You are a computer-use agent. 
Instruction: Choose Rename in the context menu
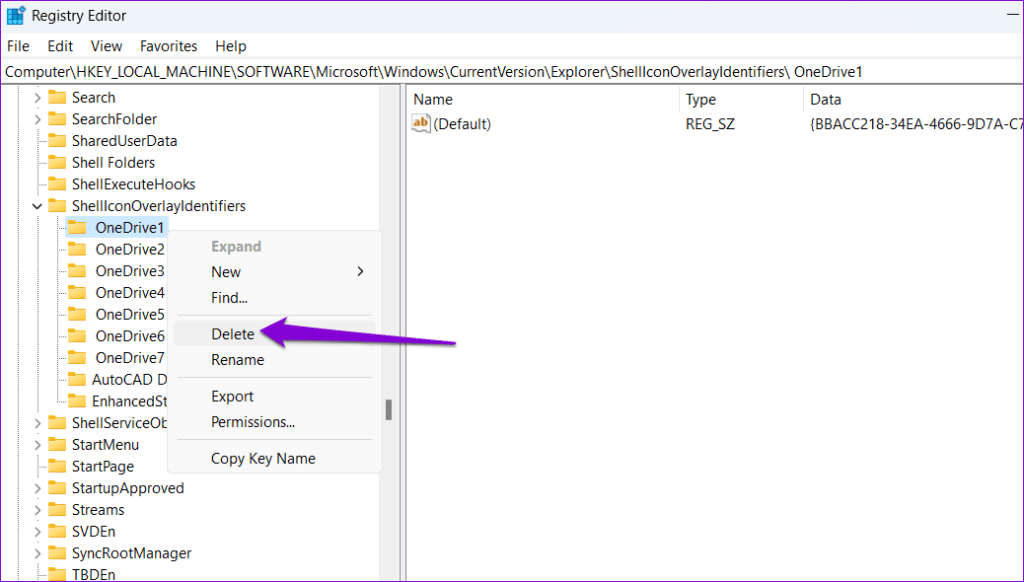pyautogui.click(x=275, y=360)
